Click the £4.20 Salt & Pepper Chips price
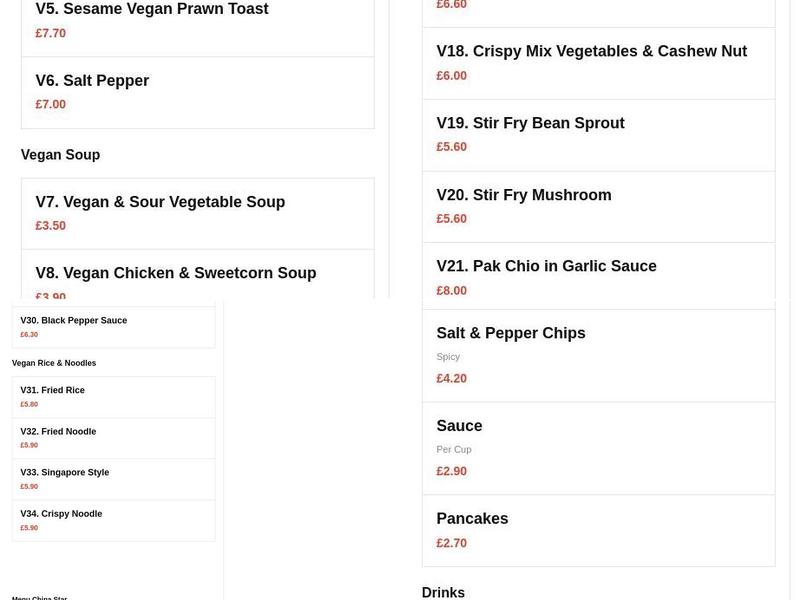 click(452, 379)
